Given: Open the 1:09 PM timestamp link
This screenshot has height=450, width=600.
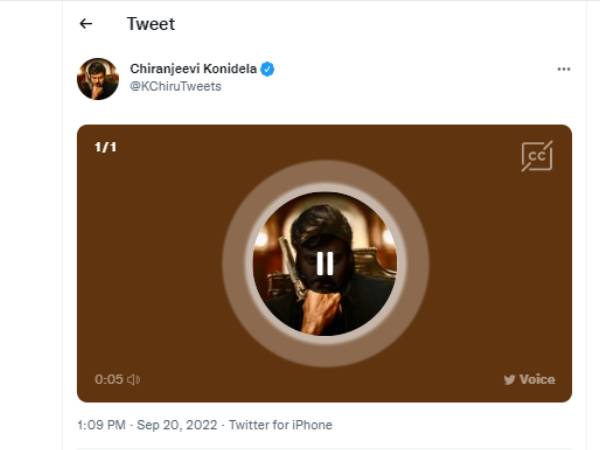Looking at the screenshot, I should (x=101, y=425).
